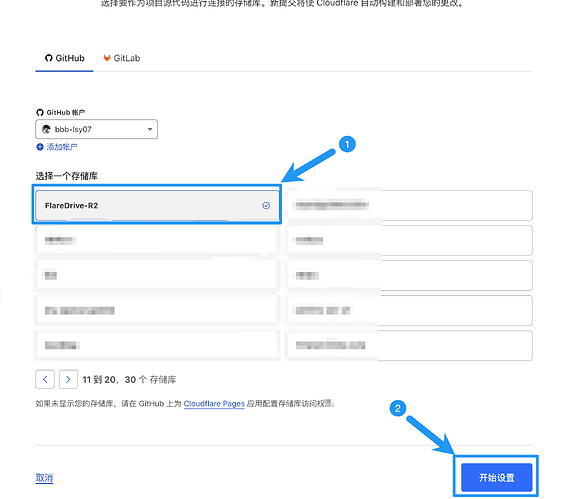
Task: Open the Cloudflare Pages link
Action: tap(214, 404)
